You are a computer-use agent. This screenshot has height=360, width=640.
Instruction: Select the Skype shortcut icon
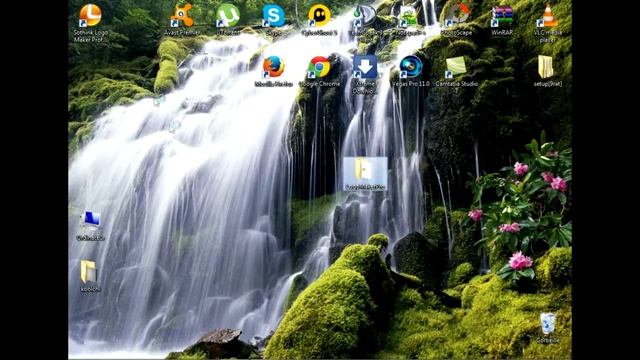(273, 16)
